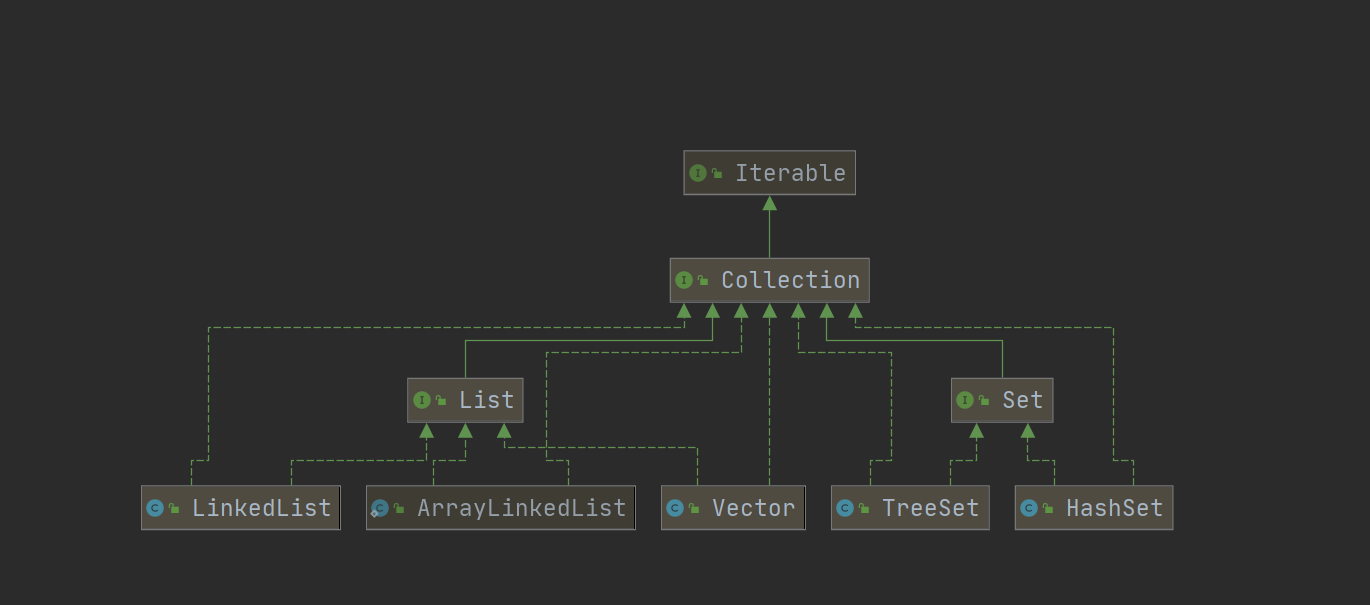Select the LinkedList class label
1370x605 pixels.
(x=261, y=508)
